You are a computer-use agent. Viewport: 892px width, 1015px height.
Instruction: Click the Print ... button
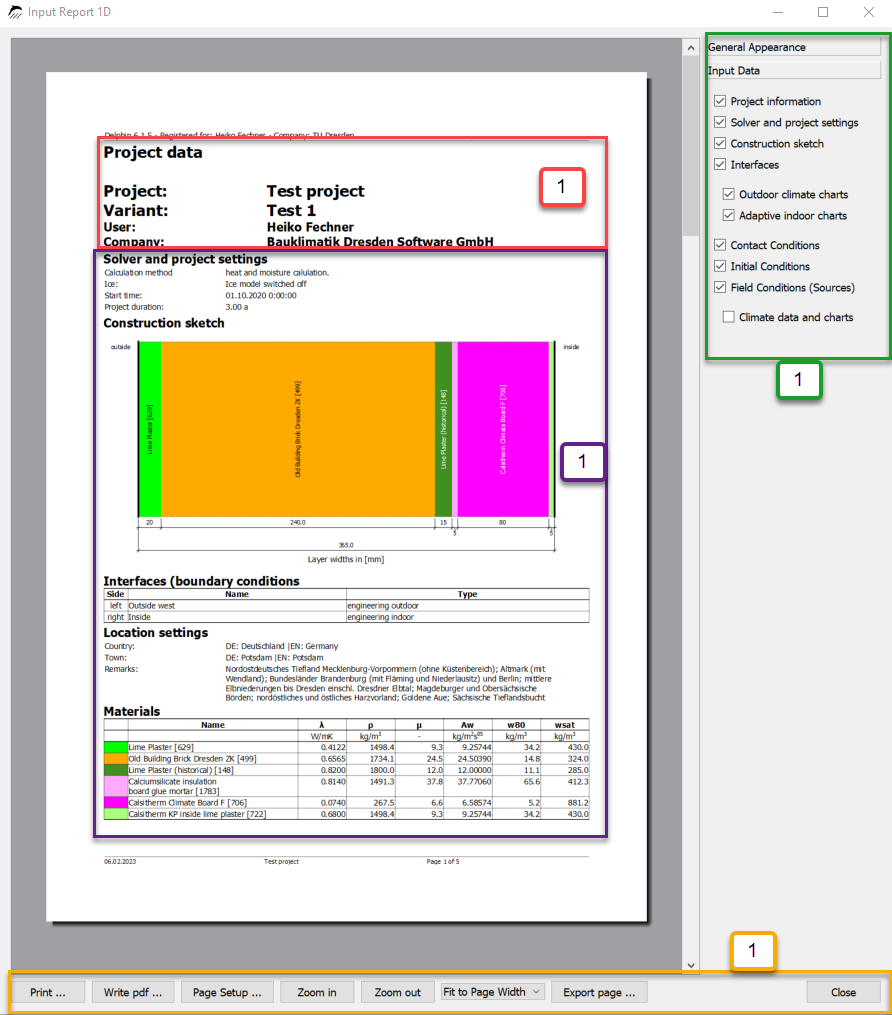(x=48, y=992)
